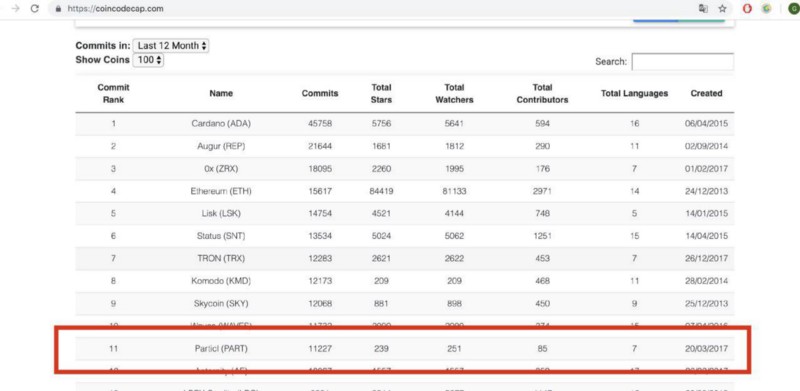Select the Status (SNT) name cell
This screenshot has width=800, height=391.
coord(221,236)
